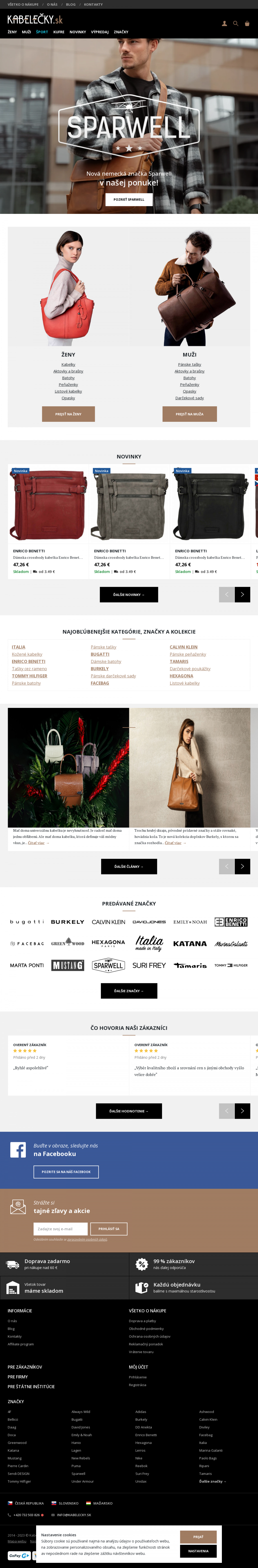Viewport: 258px width, 1568px height.
Task: Open the Výpredaj menu item
Action: [x=100, y=32]
